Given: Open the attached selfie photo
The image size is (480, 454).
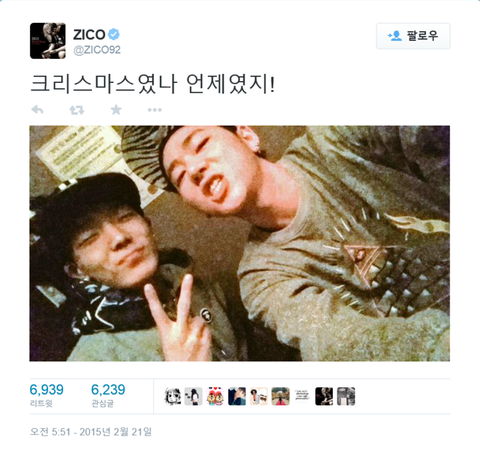Looking at the screenshot, I should [240, 243].
